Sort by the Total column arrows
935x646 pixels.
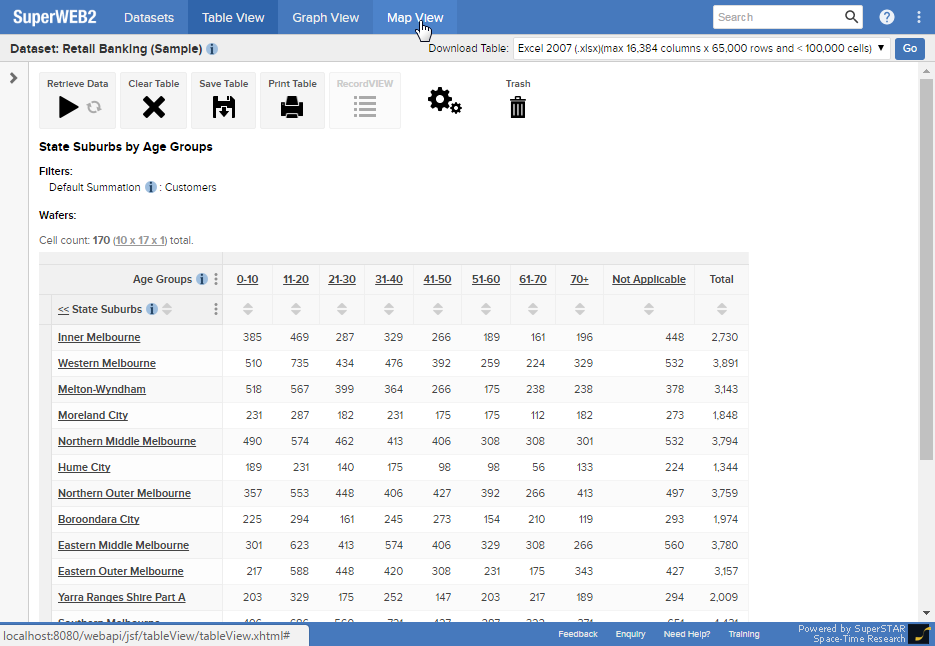(721, 309)
